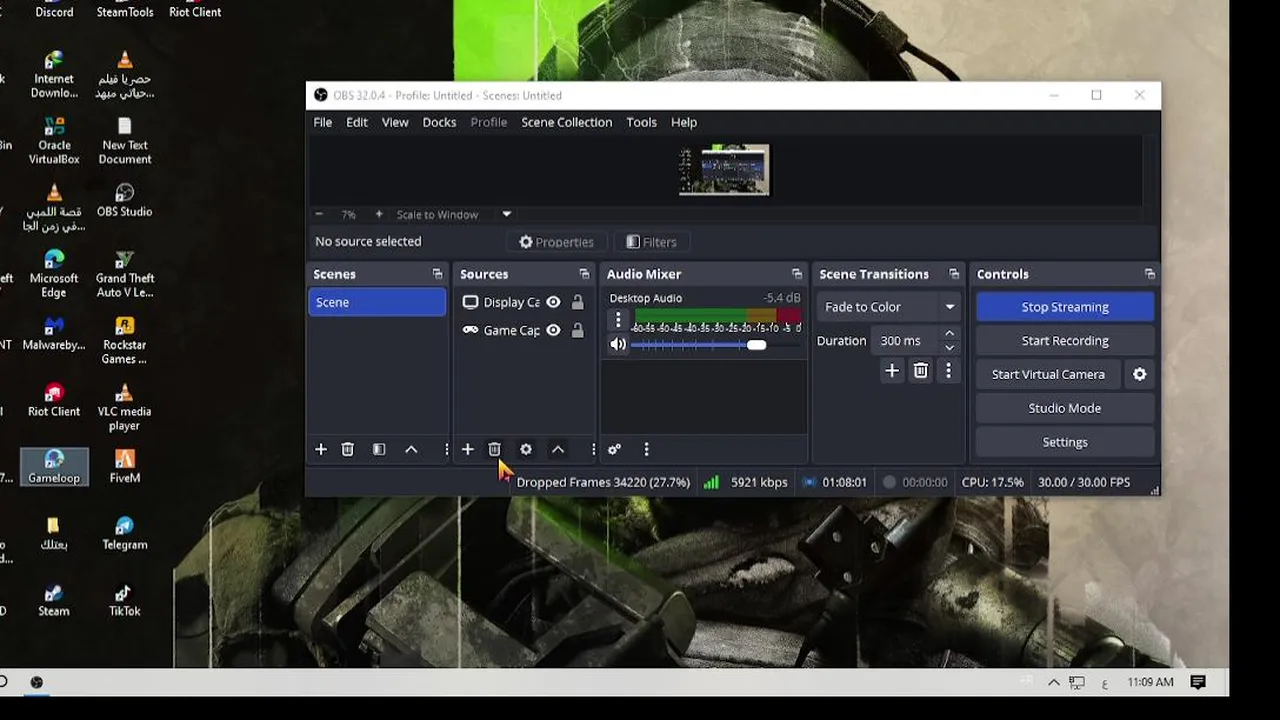Click the preview thumbnail in the OBS canvas
The image size is (1280, 720).
point(724,170)
